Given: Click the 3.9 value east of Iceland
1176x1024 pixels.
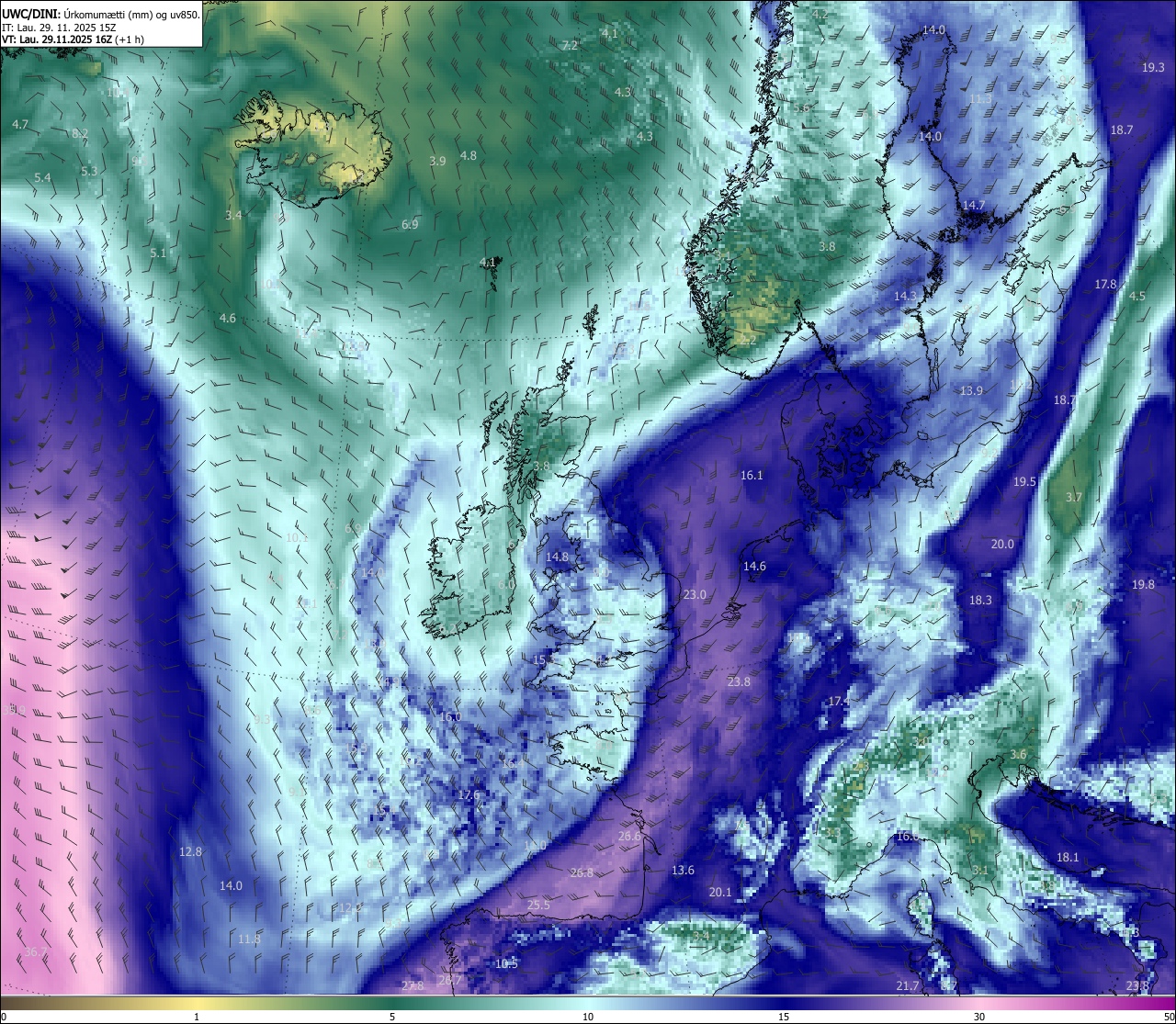Looking at the screenshot, I should [x=437, y=161].
